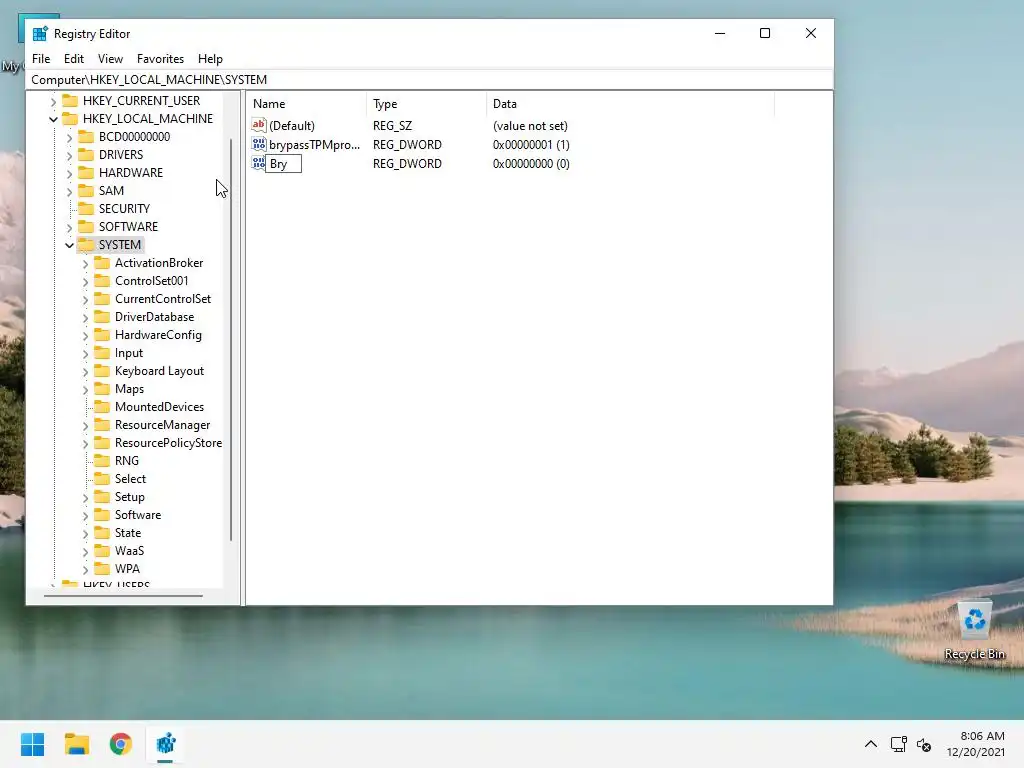
Task: Select the WPA key
Action: coord(127,569)
